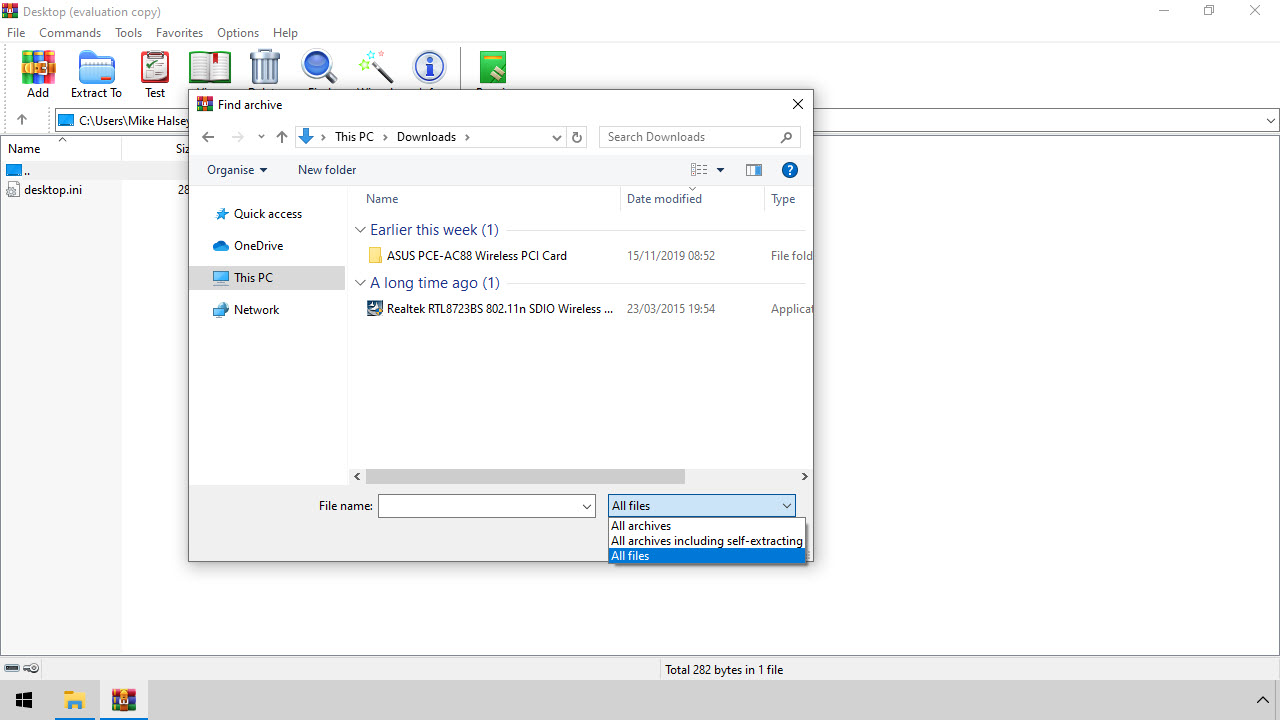Open the Help menu
The image size is (1280, 720).
285,33
